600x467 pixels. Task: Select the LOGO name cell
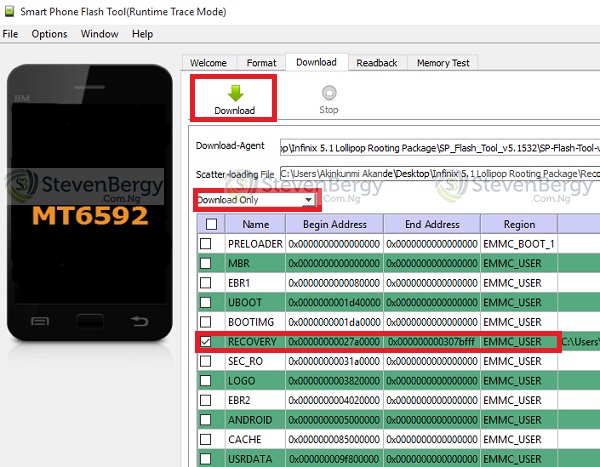255,381
